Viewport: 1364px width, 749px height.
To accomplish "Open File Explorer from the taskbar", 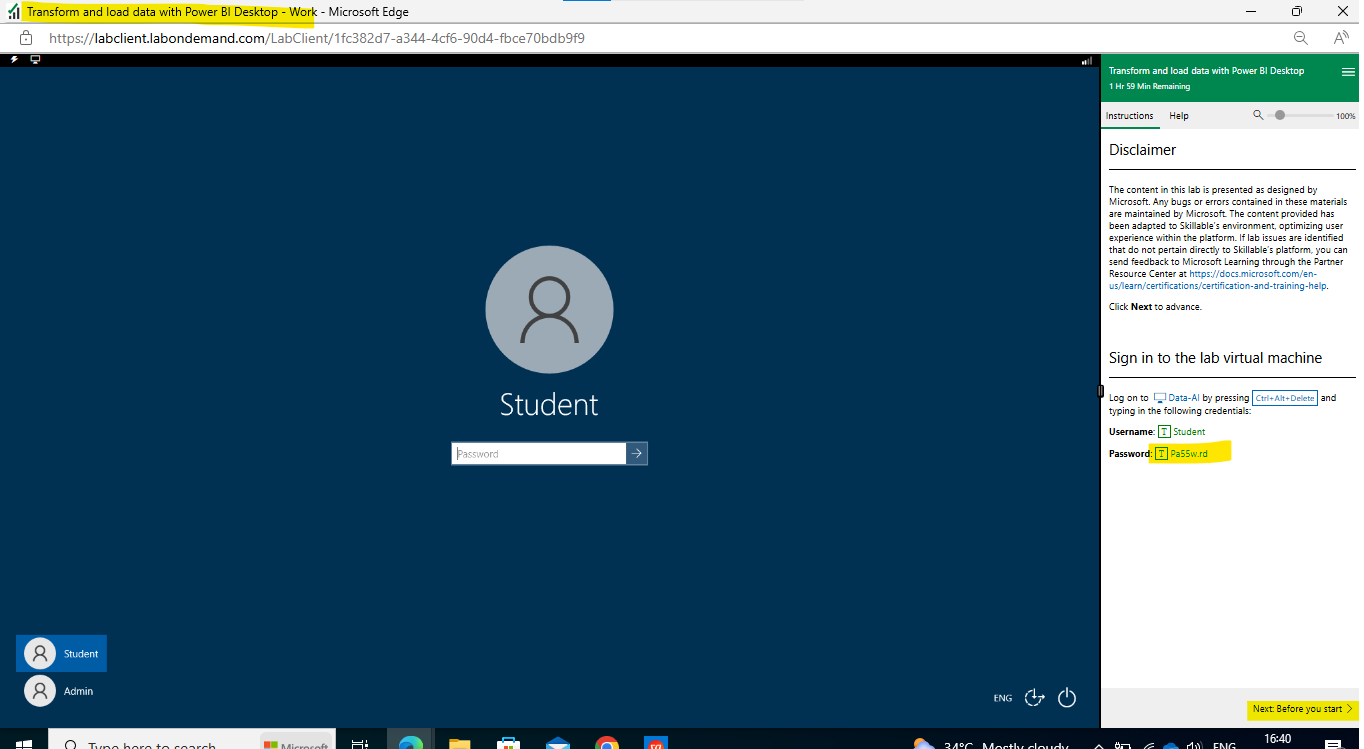I will pos(459,744).
